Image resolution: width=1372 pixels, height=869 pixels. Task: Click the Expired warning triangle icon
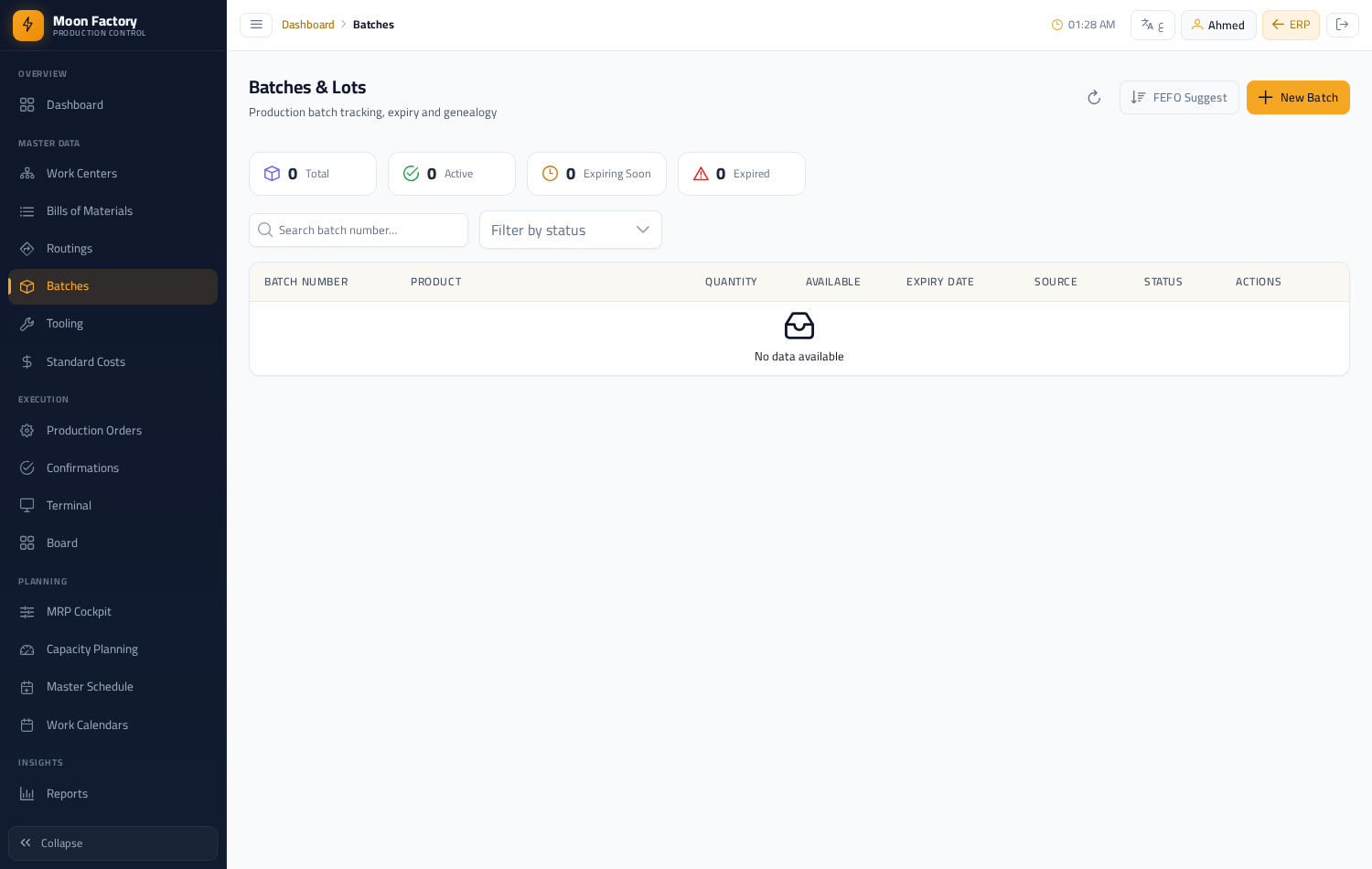point(701,174)
